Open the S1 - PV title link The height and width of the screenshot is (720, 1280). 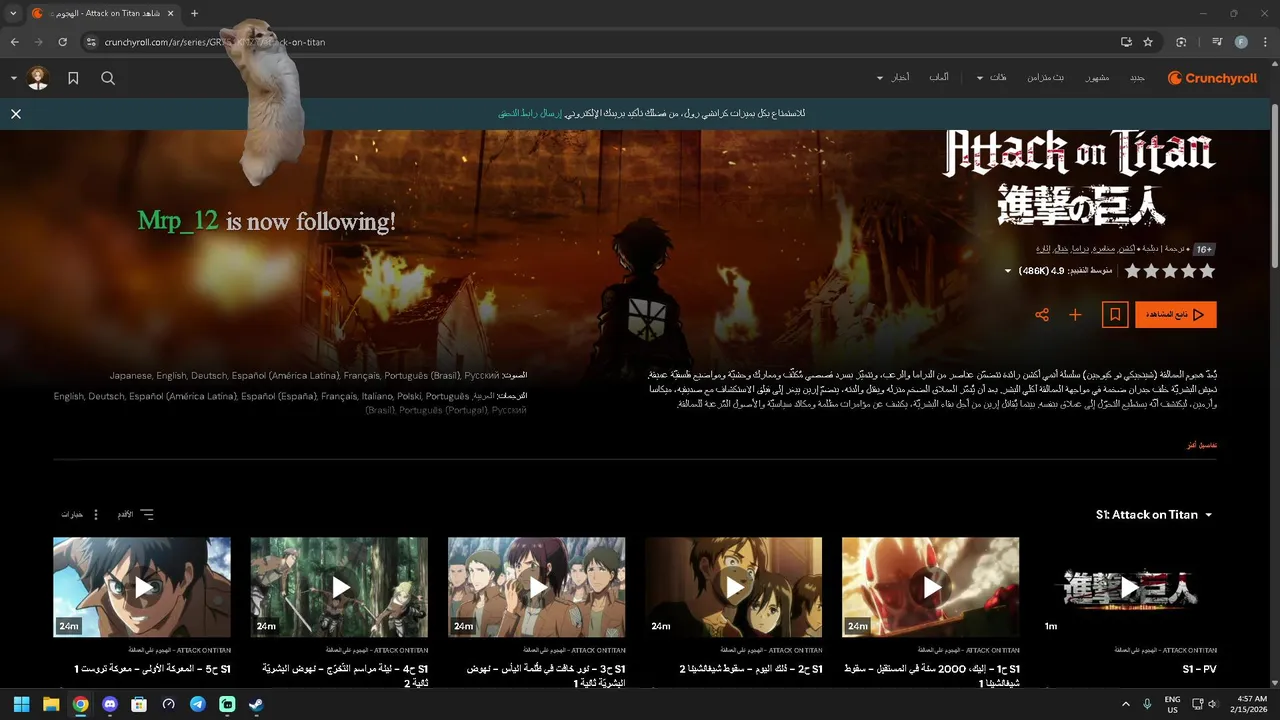point(1199,669)
